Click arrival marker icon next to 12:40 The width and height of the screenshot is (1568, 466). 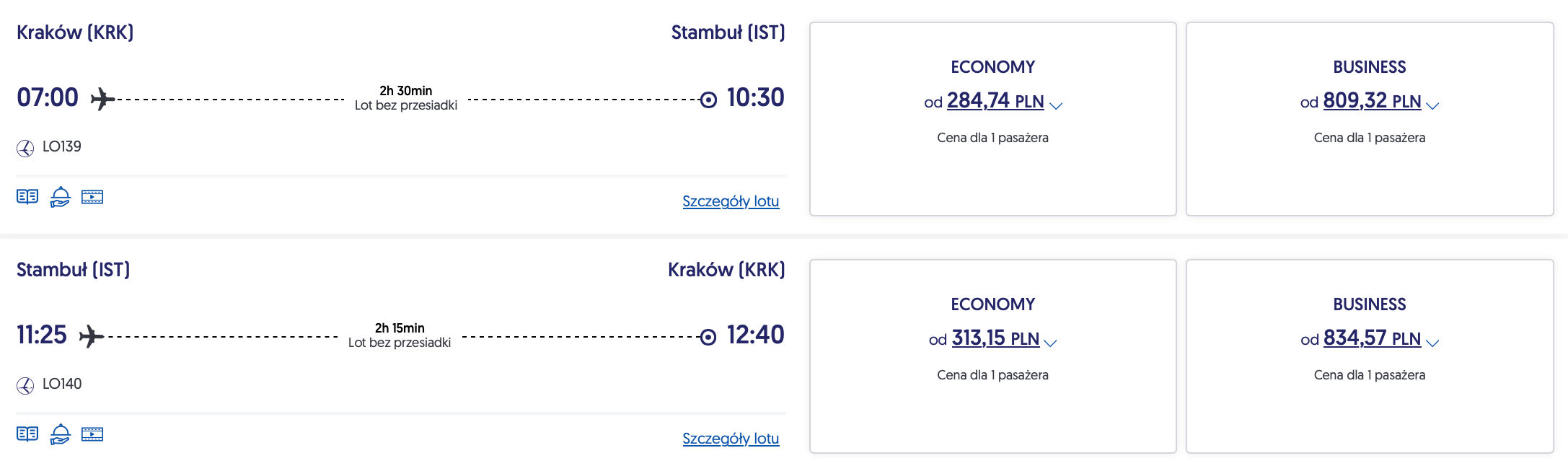[x=708, y=337]
